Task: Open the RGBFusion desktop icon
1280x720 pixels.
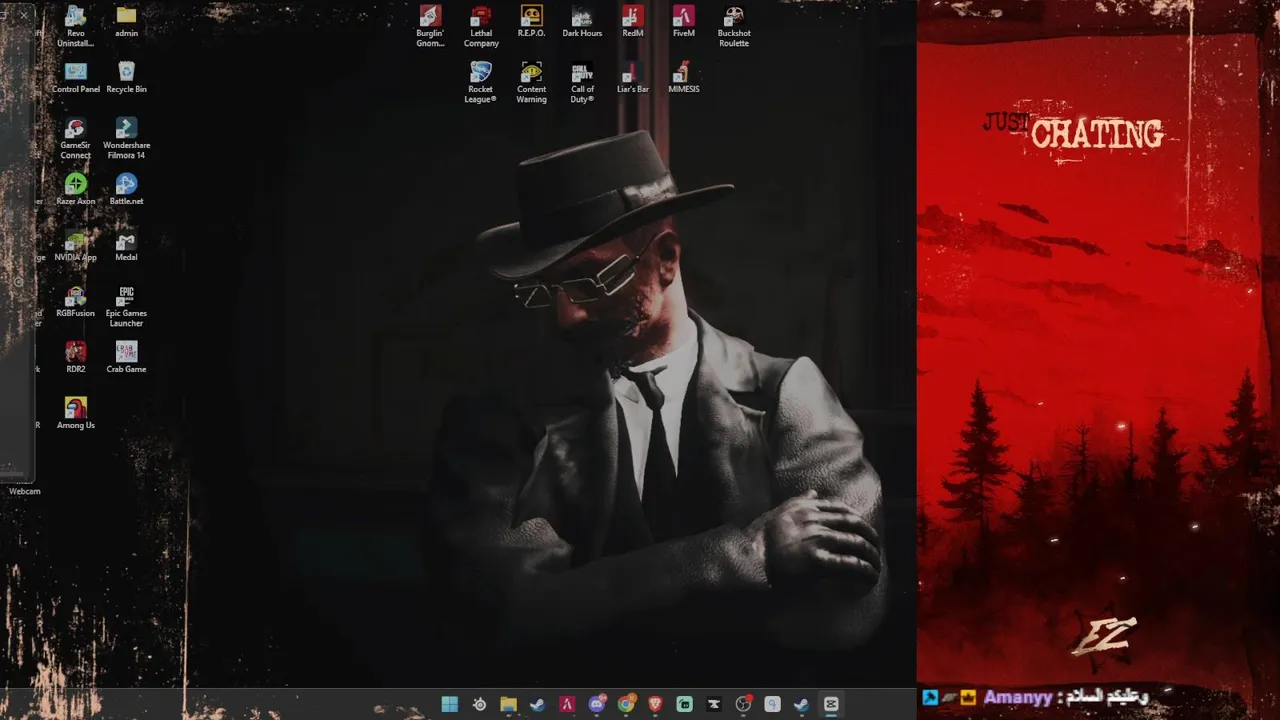Action: [x=75, y=301]
